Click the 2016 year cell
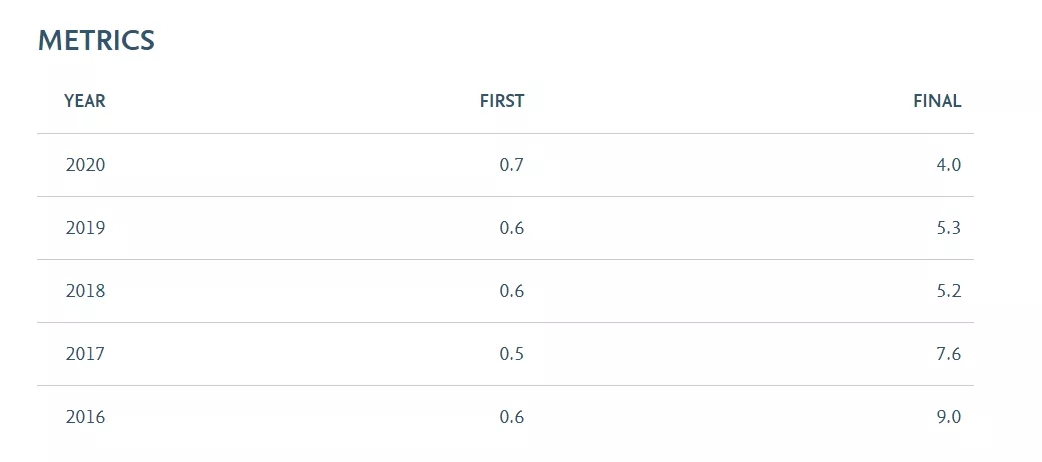 pyautogui.click(x=85, y=417)
